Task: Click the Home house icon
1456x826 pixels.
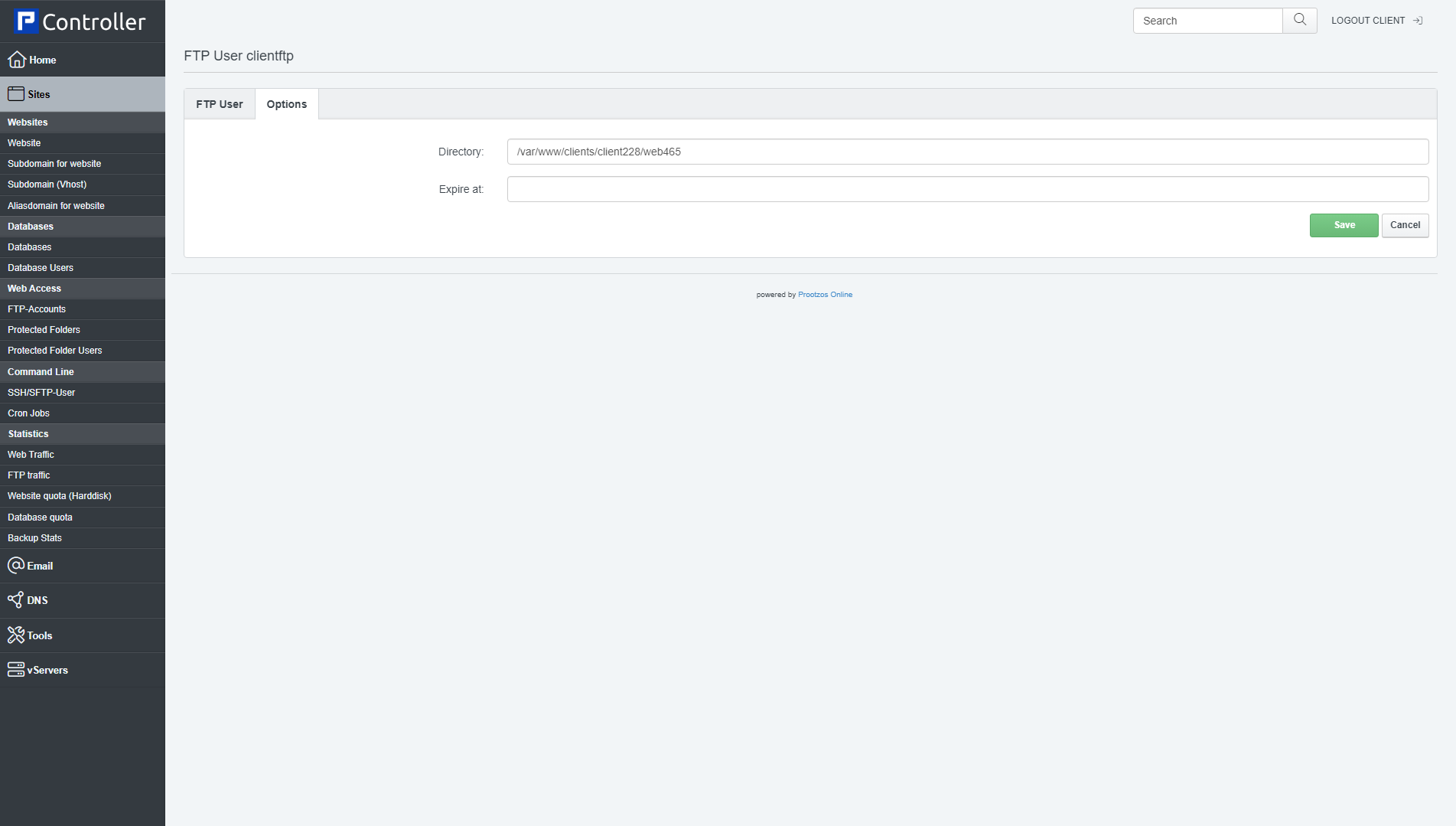Action: (x=17, y=60)
